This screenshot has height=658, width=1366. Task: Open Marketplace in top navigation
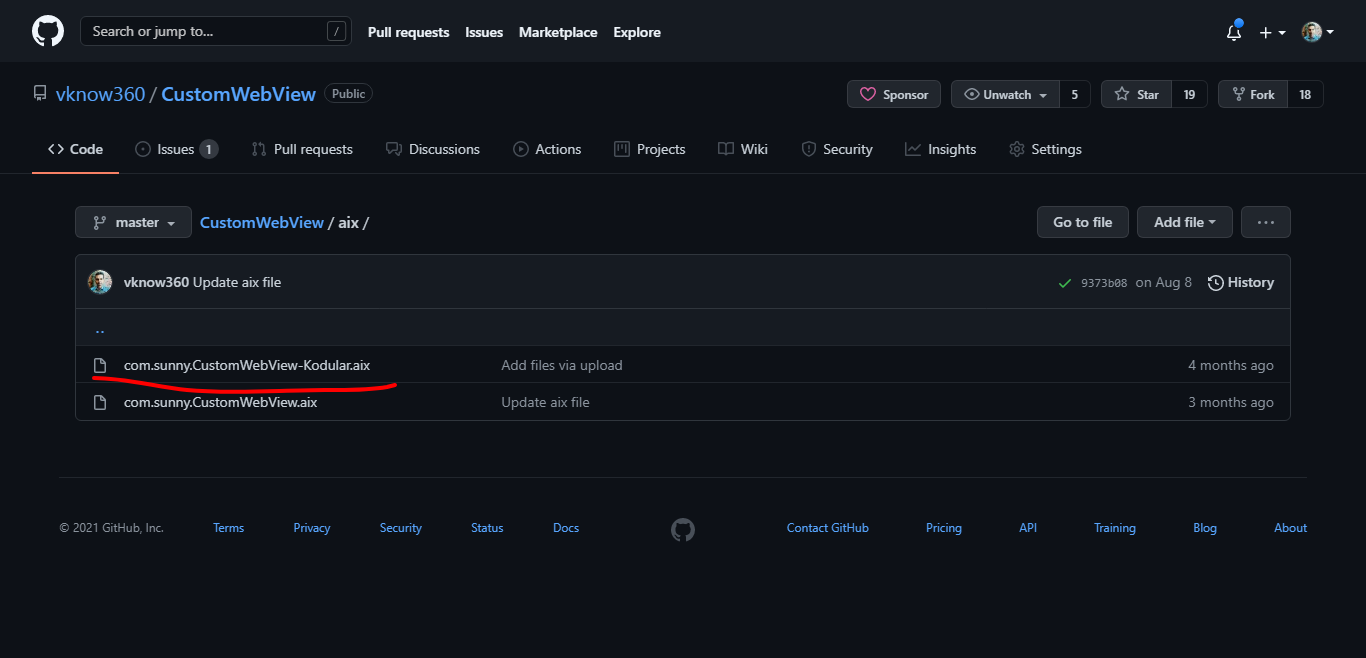click(558, 32)
